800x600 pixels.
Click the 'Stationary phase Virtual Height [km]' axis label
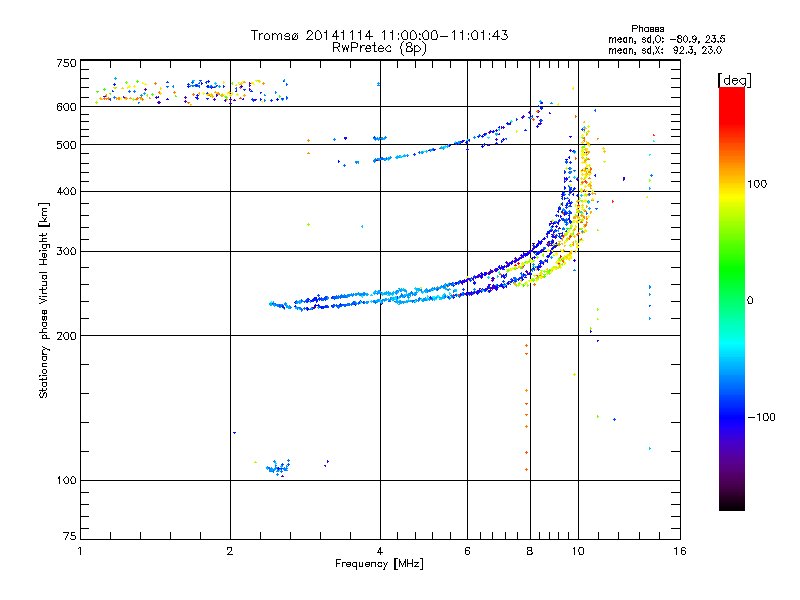44,300
